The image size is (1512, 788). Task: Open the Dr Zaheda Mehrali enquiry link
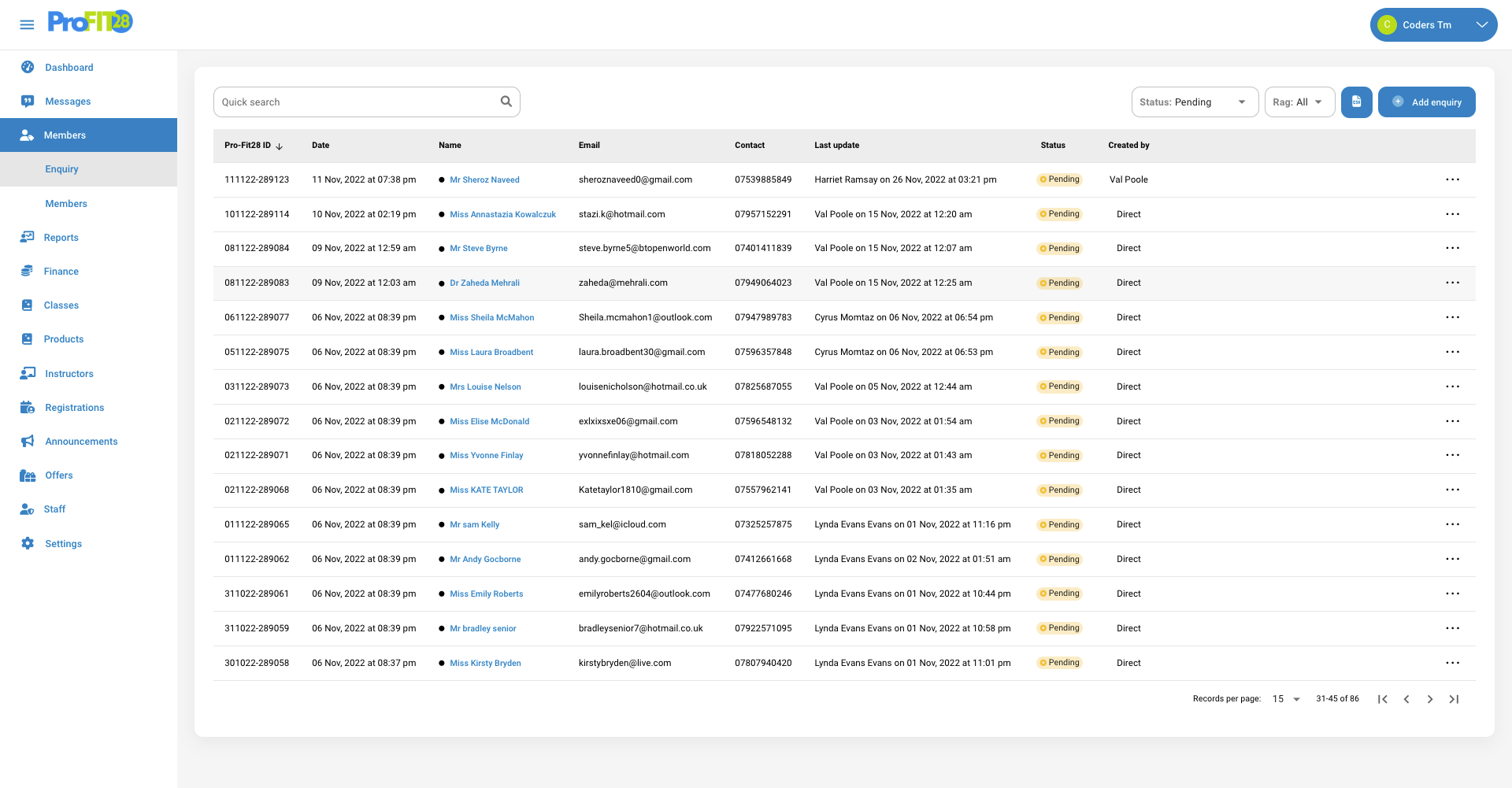[484, 283]
